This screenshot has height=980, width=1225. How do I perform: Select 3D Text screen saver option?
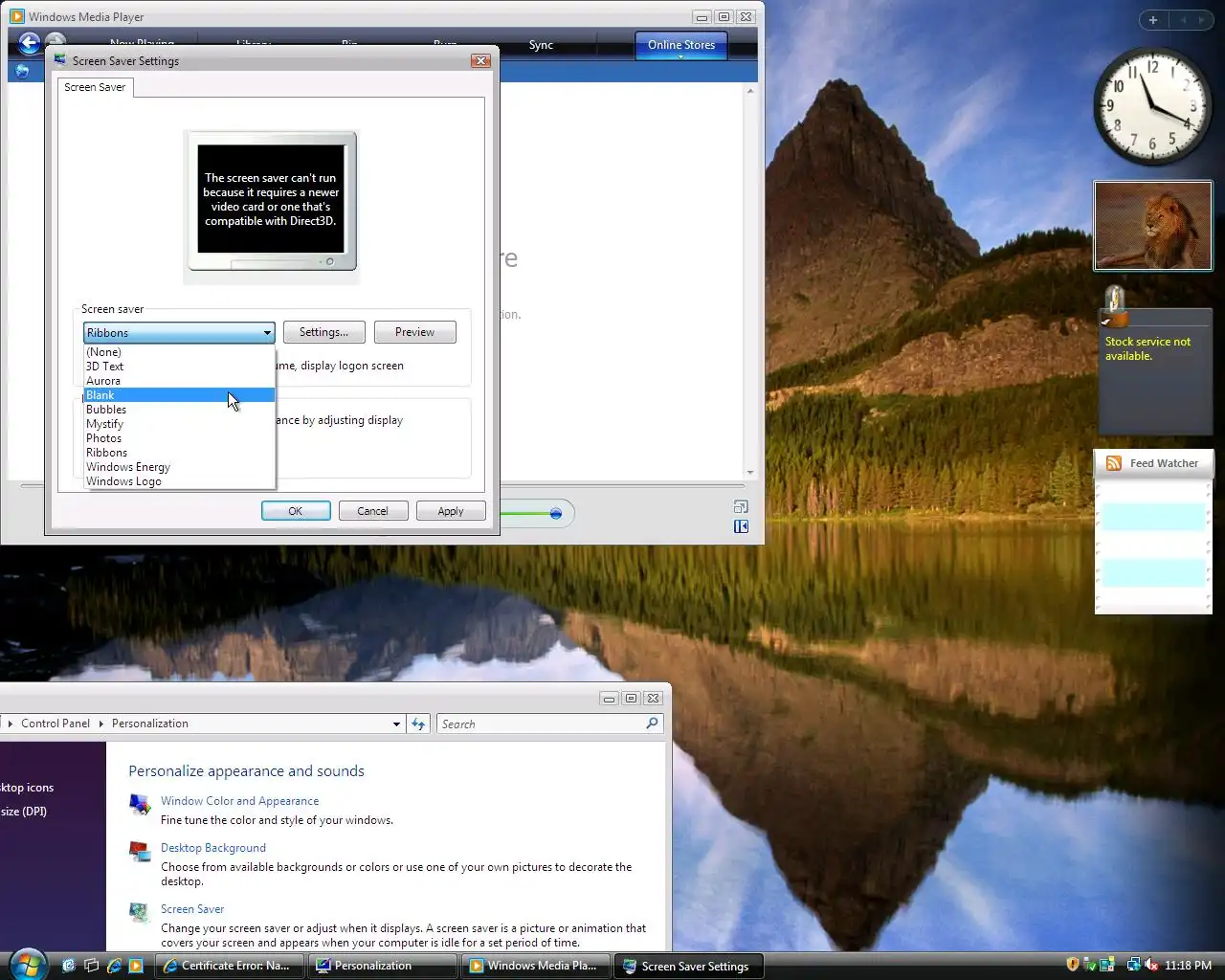click(179, 367)
